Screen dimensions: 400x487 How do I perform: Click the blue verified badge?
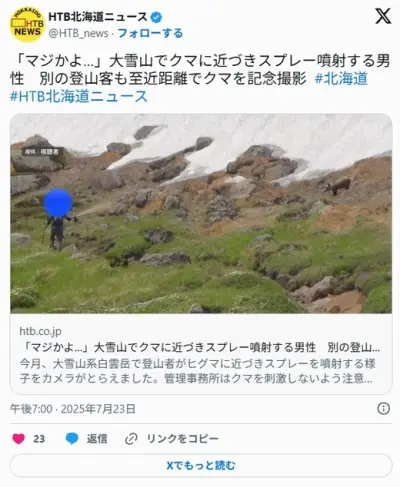point(156,17)
